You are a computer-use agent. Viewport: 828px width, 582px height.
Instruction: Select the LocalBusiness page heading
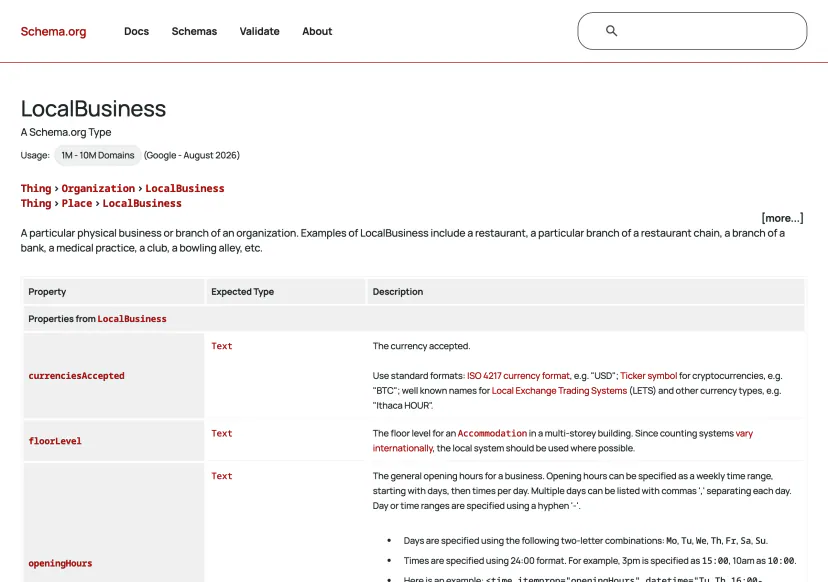(93, 109)
